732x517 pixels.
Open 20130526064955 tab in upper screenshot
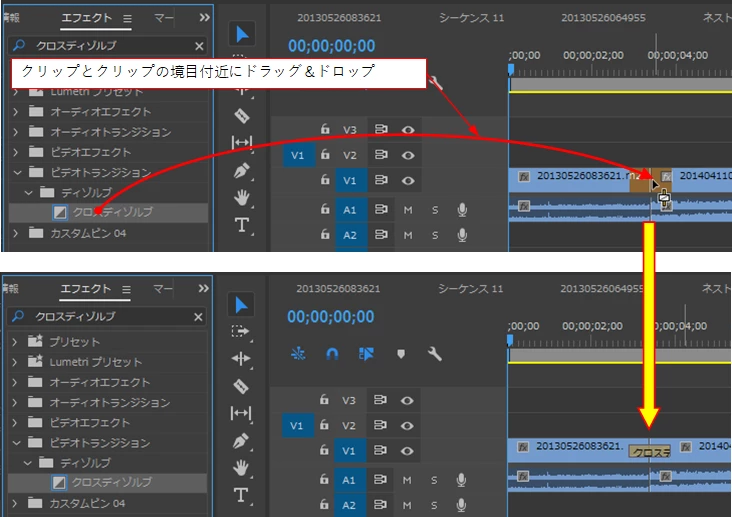click(x=603, y=18)
